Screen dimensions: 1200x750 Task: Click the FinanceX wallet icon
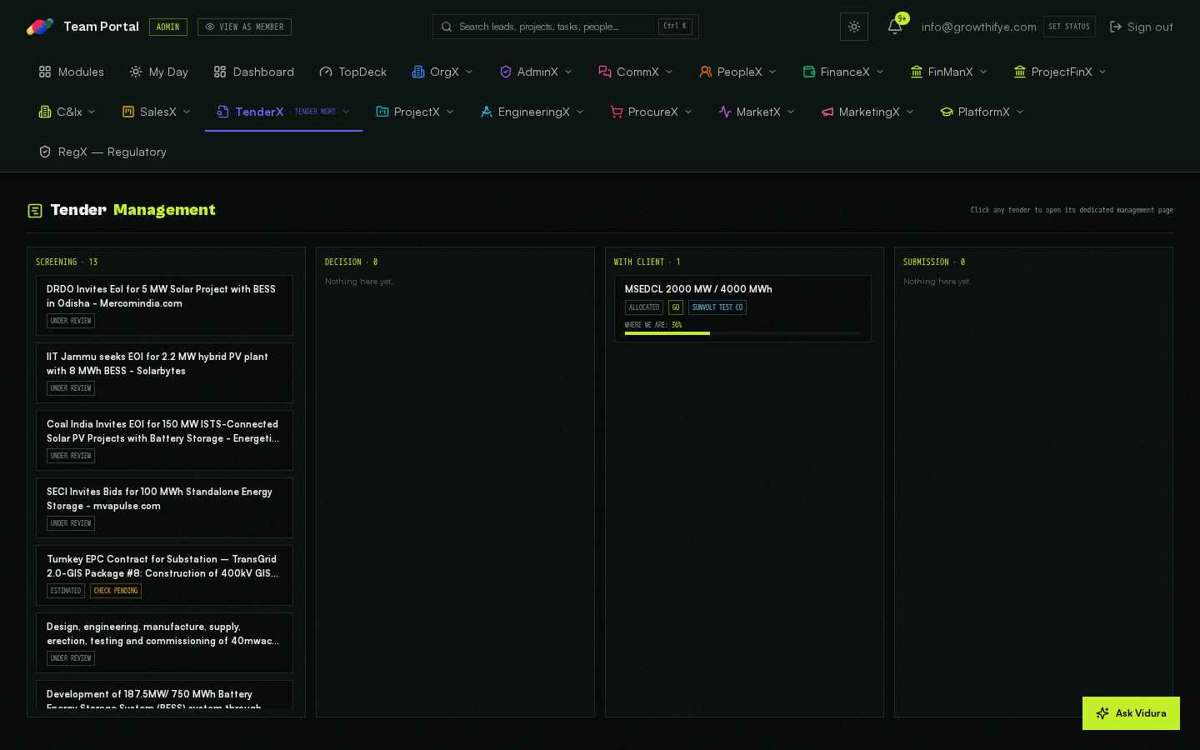(x=809, y=72)
